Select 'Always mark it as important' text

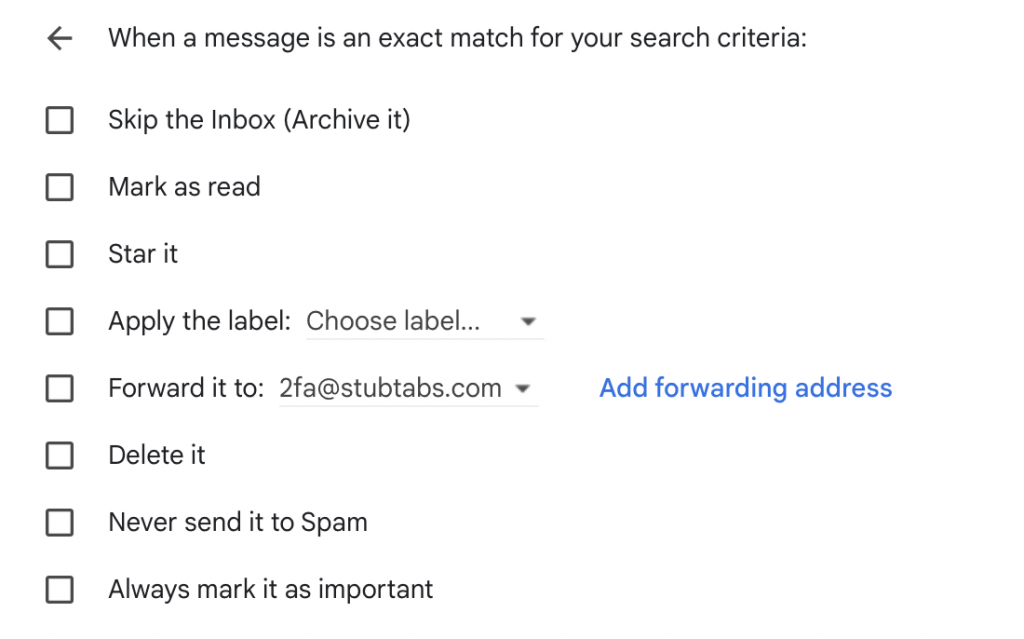coord(271,589)
